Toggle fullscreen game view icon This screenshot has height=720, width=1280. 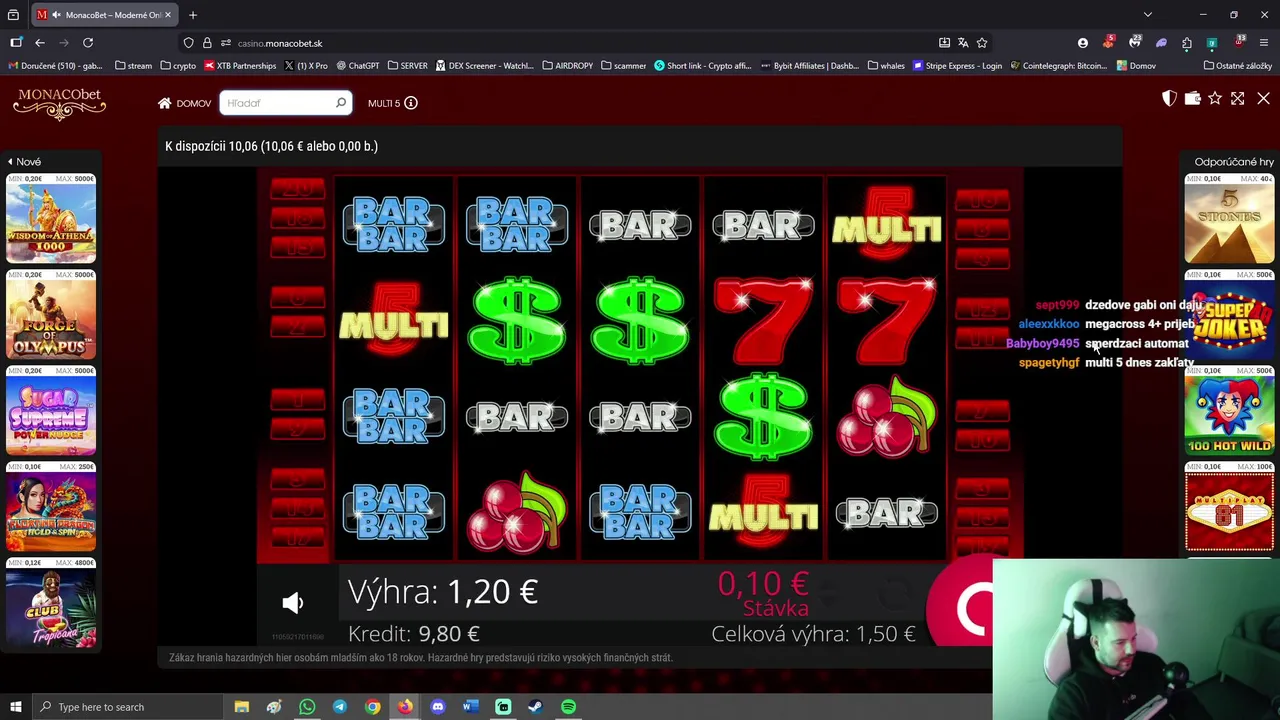coord(1238,98)
